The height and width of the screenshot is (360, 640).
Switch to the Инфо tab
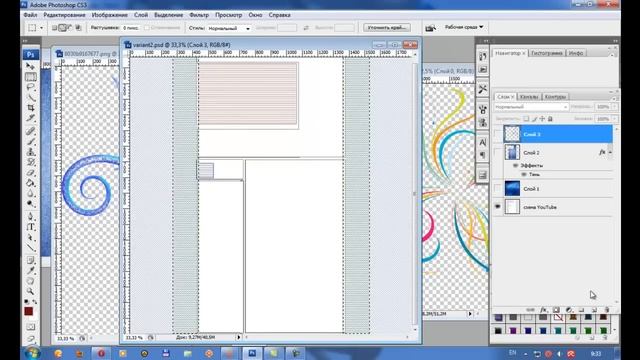(x=576, y=53)
